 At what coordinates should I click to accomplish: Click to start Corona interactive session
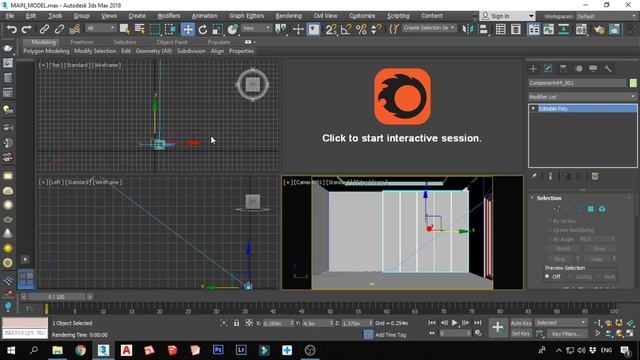click(x=402, y=138)
